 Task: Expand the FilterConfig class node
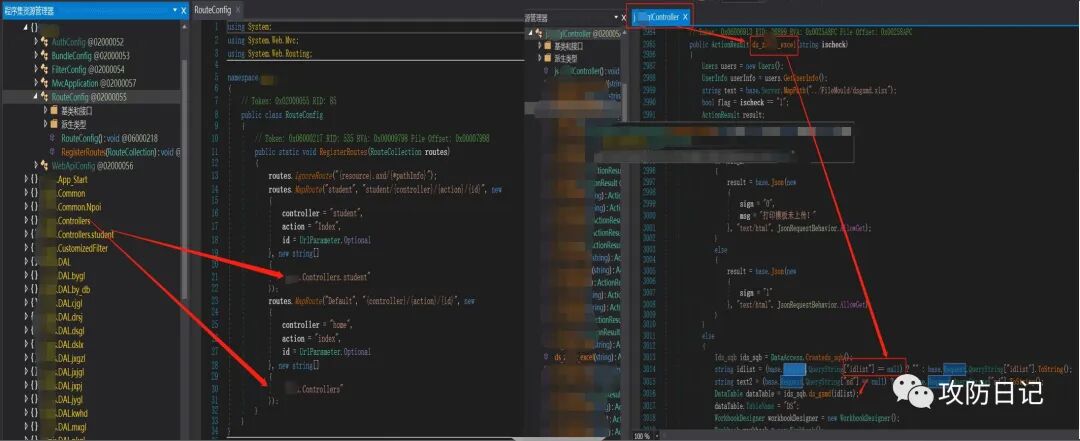coord(36,70)
